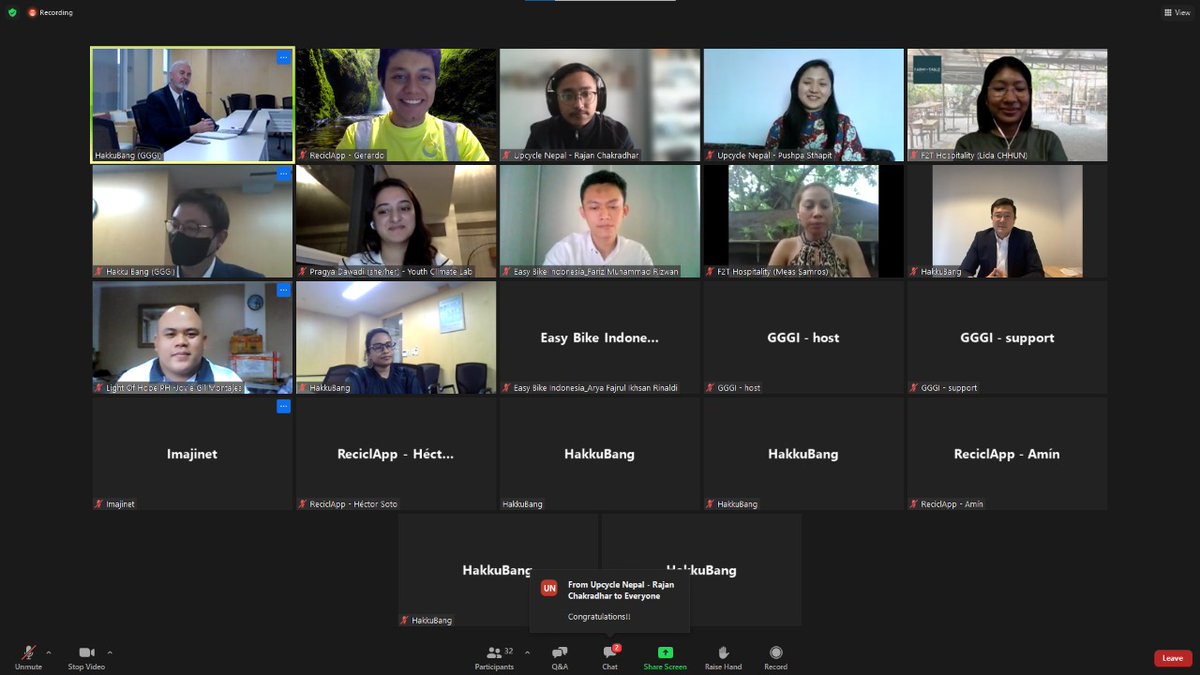The width and height of the screenshot is (1200, 675).
Task: Click 'Easy Bike Indonesia_Arya Fajrul Ikhsan Rinaldi' label
Action: pos(596,388)
